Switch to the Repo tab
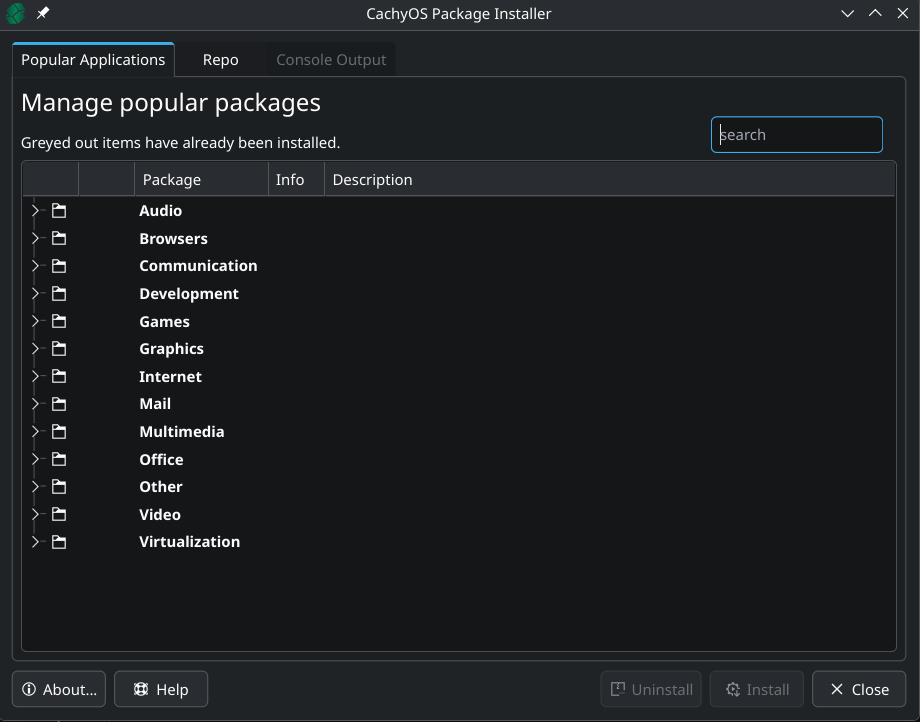 [219, 59]
